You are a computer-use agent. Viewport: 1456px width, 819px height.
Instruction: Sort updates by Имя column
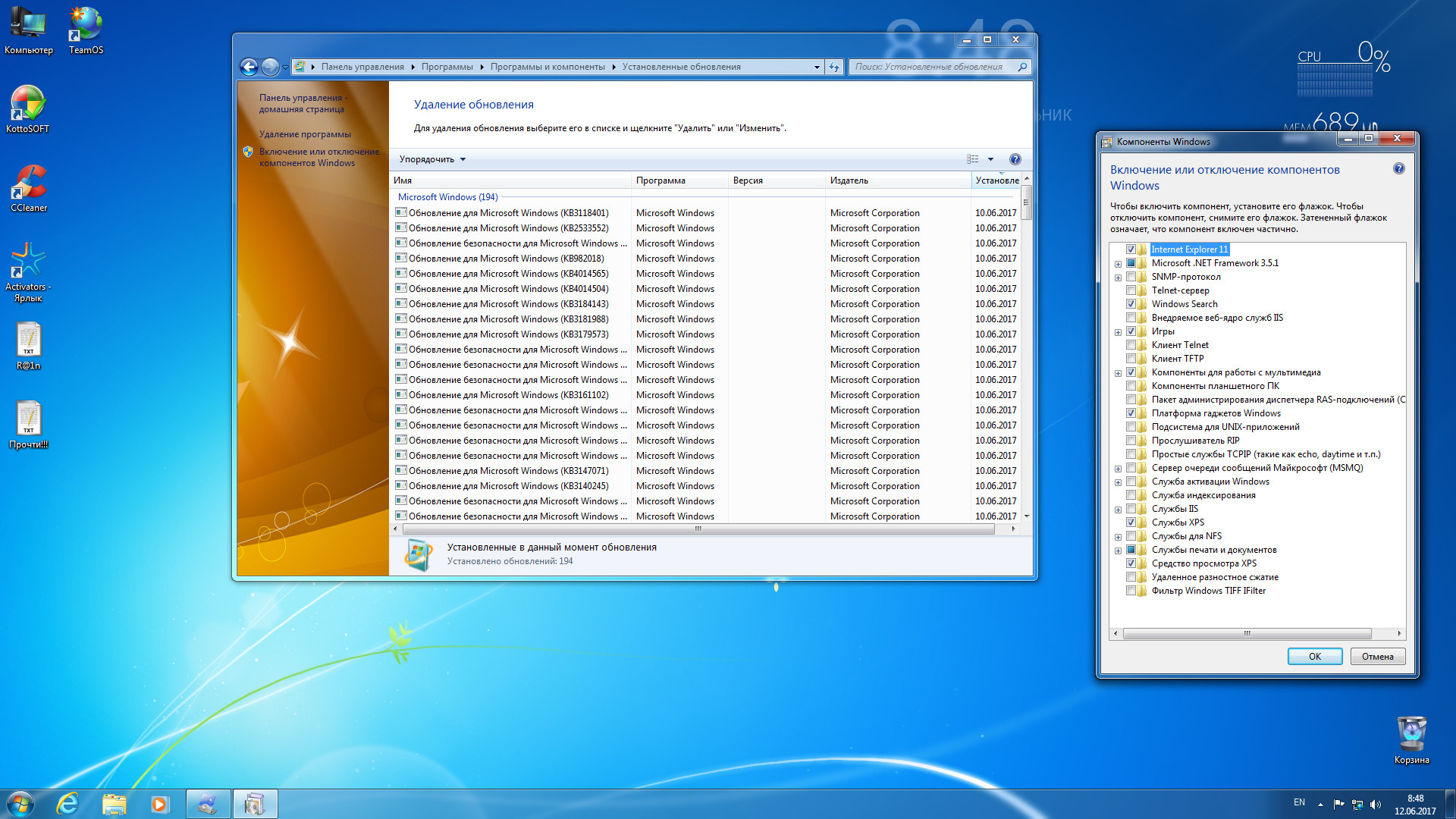[510, 180]
